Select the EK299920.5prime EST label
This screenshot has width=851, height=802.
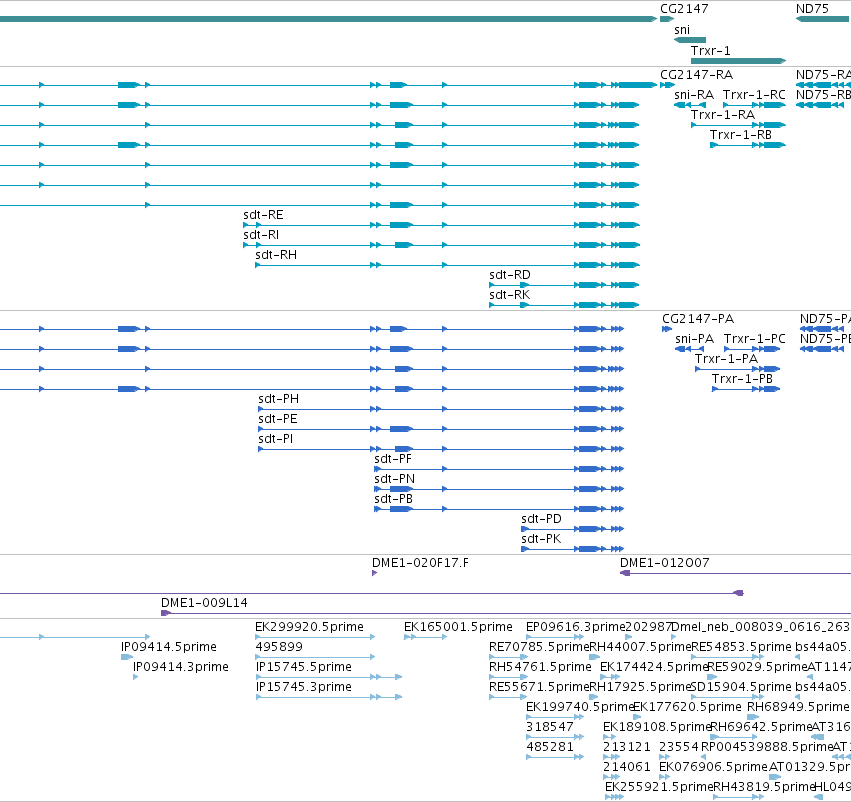(309, 627)
